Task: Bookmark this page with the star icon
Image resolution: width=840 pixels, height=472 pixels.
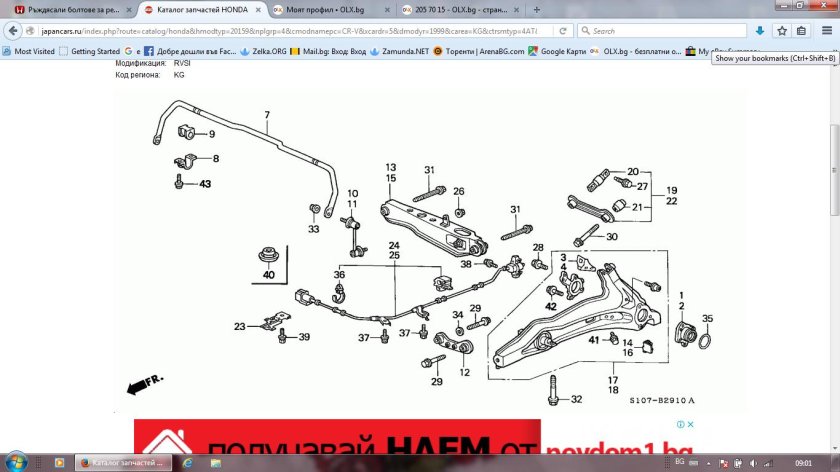Action: [x=781, y=31]
